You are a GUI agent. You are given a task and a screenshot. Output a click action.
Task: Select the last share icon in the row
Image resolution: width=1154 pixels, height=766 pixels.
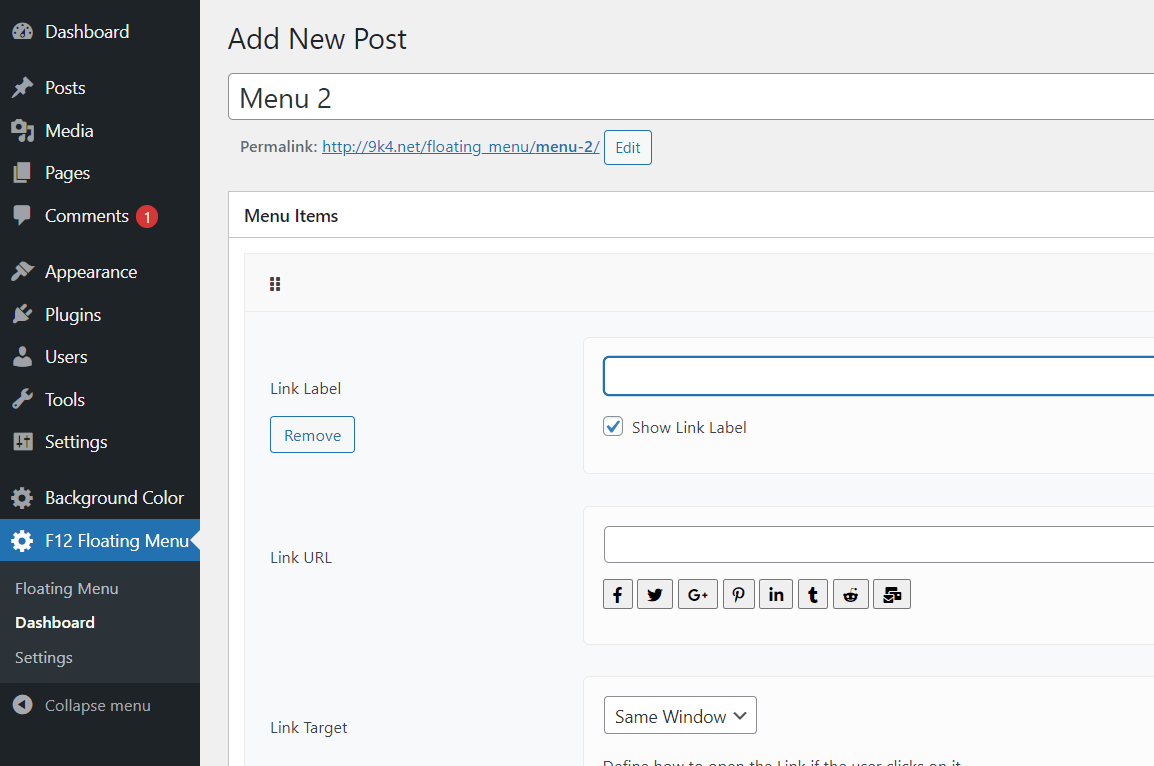891,593
